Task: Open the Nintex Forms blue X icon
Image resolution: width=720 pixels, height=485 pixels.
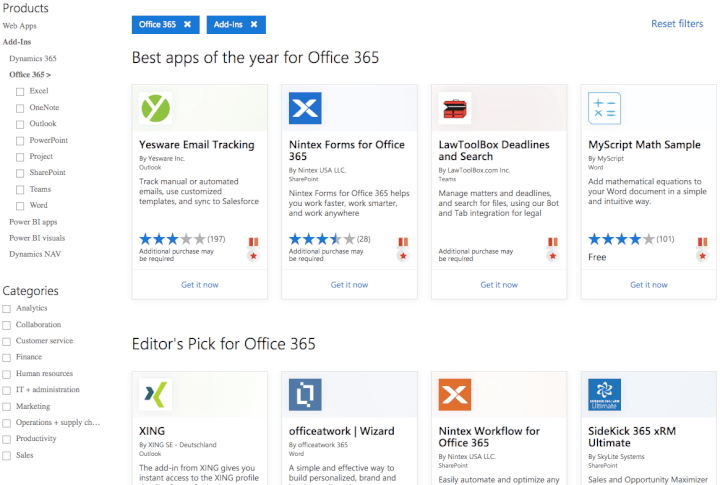Action: click(x=305, y=108)
